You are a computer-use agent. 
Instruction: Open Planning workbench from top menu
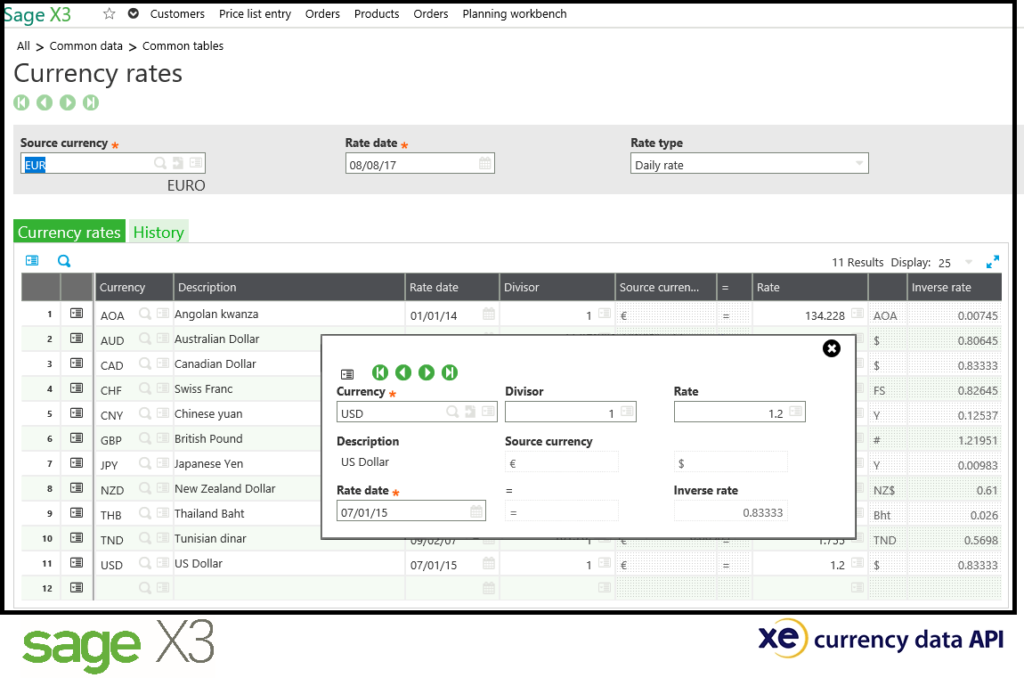tap(514, 14)
